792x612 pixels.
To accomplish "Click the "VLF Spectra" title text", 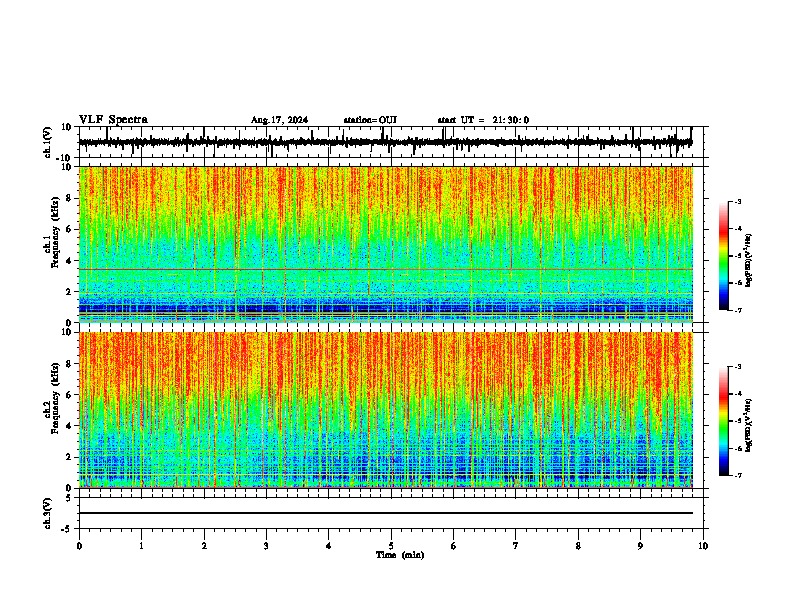I will click(113, 120).
